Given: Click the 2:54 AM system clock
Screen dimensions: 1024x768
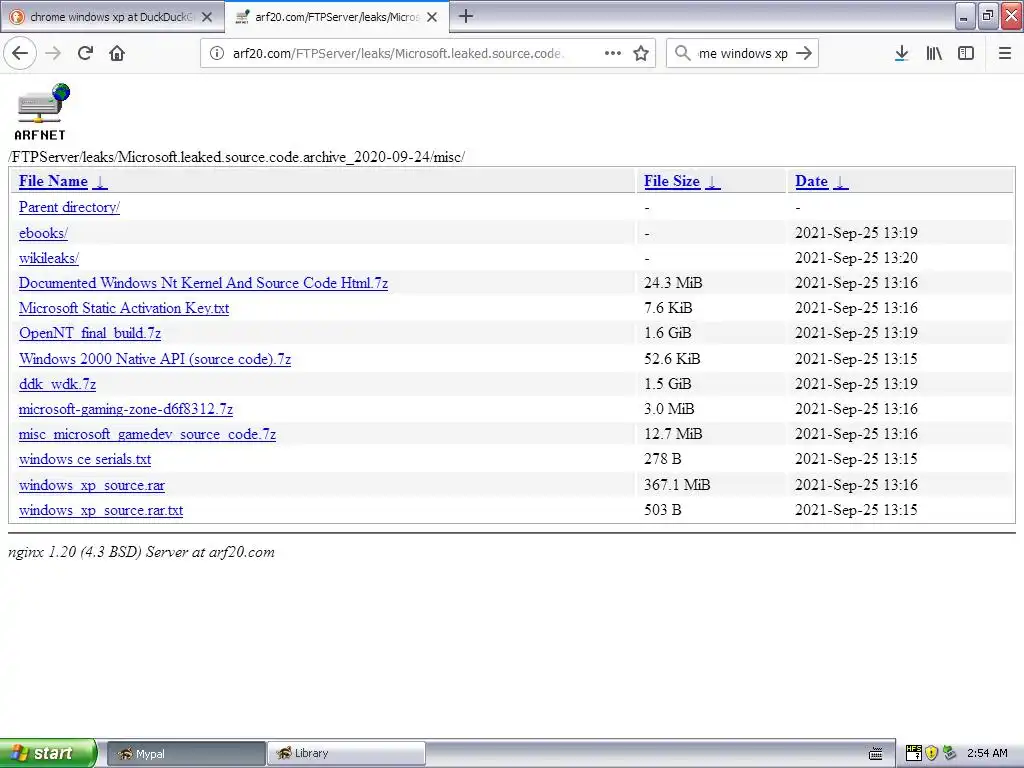Looking at the screenshot, I should click(x=987, y=753).
